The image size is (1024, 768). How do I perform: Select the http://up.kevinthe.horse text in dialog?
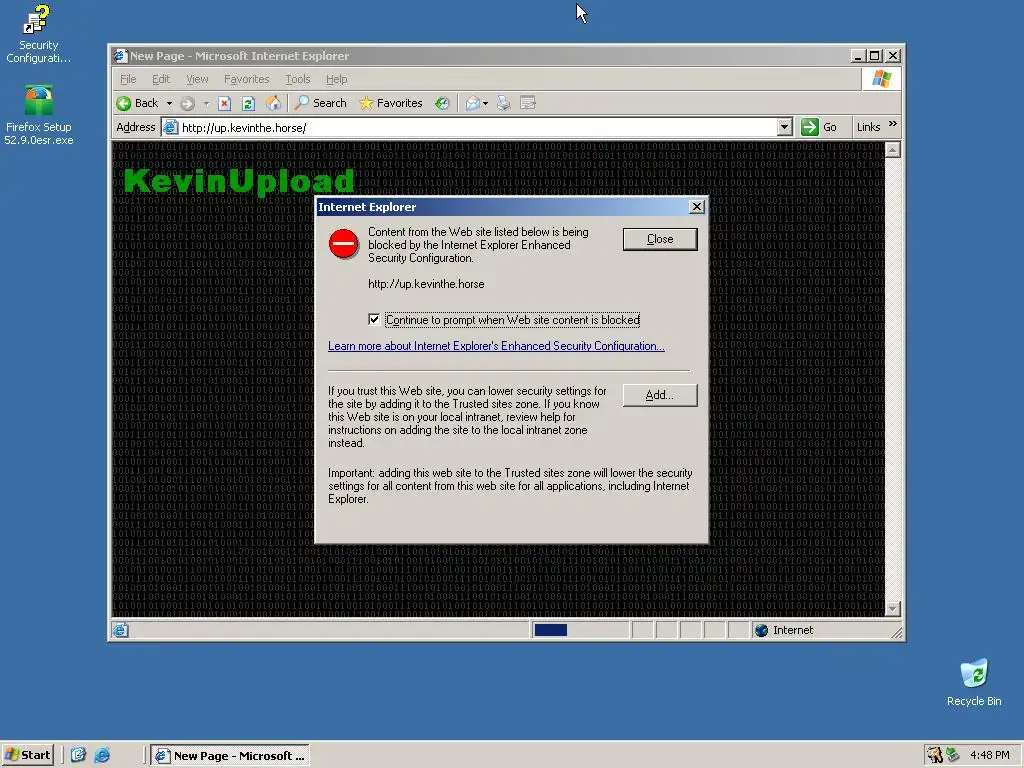point(426,284)
